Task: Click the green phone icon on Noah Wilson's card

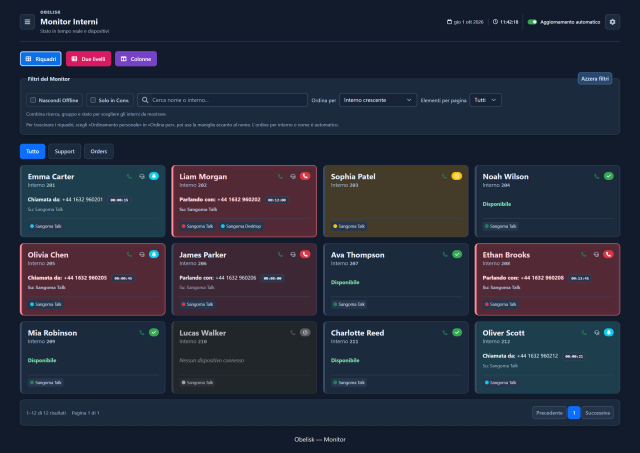Action: click(596, 176)
